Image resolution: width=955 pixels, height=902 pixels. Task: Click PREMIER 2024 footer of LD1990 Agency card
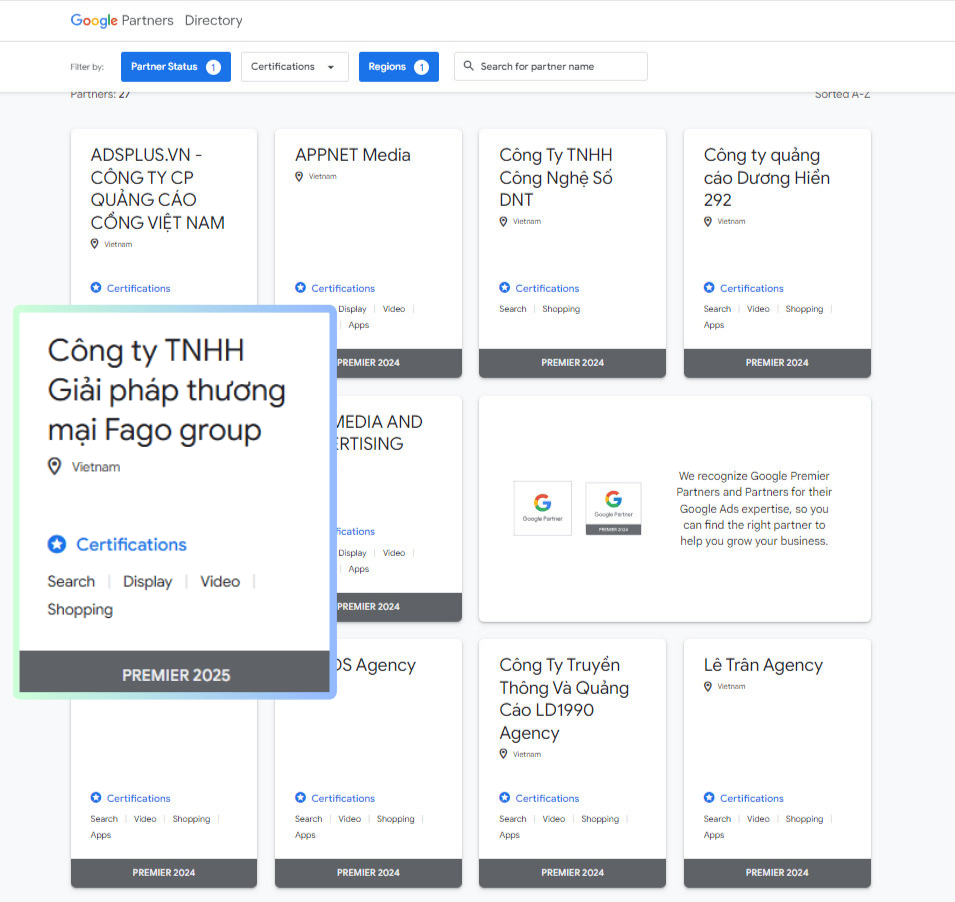coord(573,873)
